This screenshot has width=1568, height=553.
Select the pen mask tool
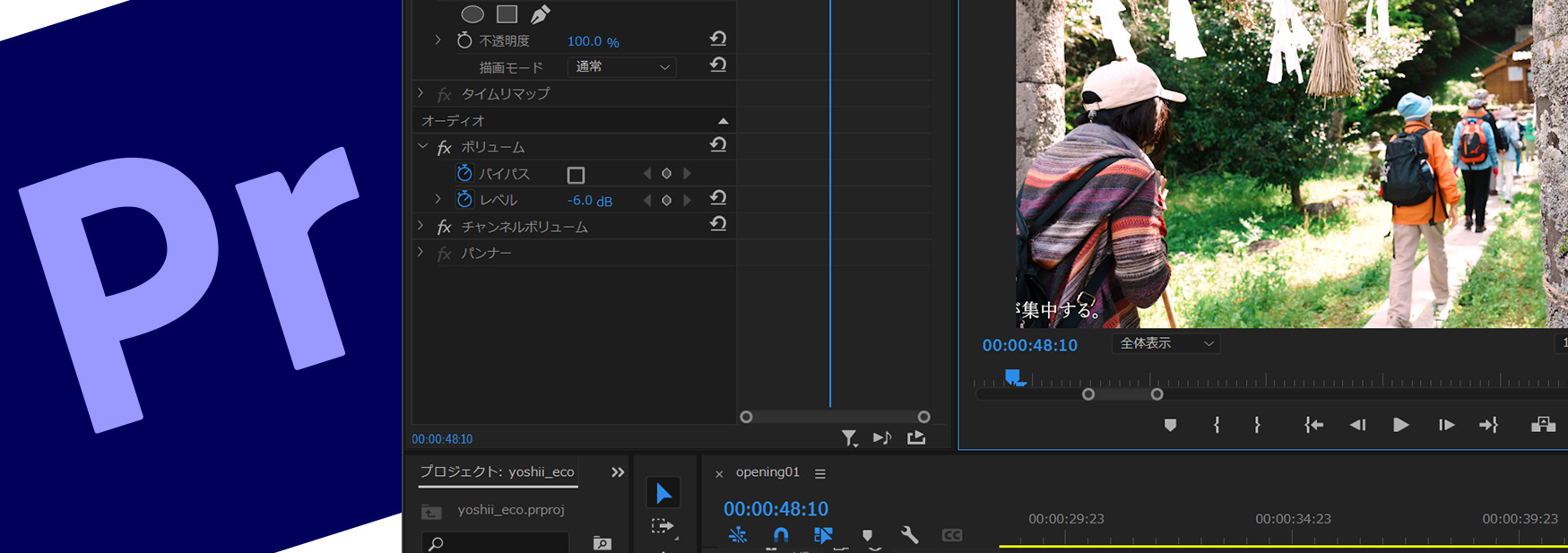pyautogui.click(x=541, y=14)
